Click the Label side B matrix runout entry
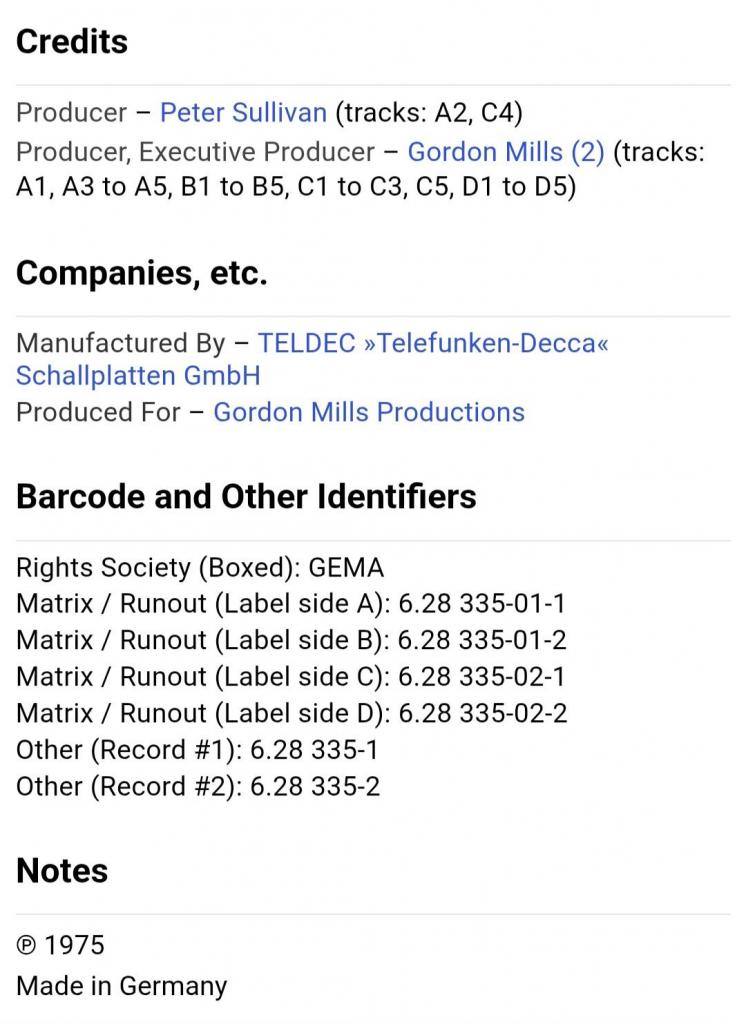This screenshot has width=746, height=1024. click(291, 640)
